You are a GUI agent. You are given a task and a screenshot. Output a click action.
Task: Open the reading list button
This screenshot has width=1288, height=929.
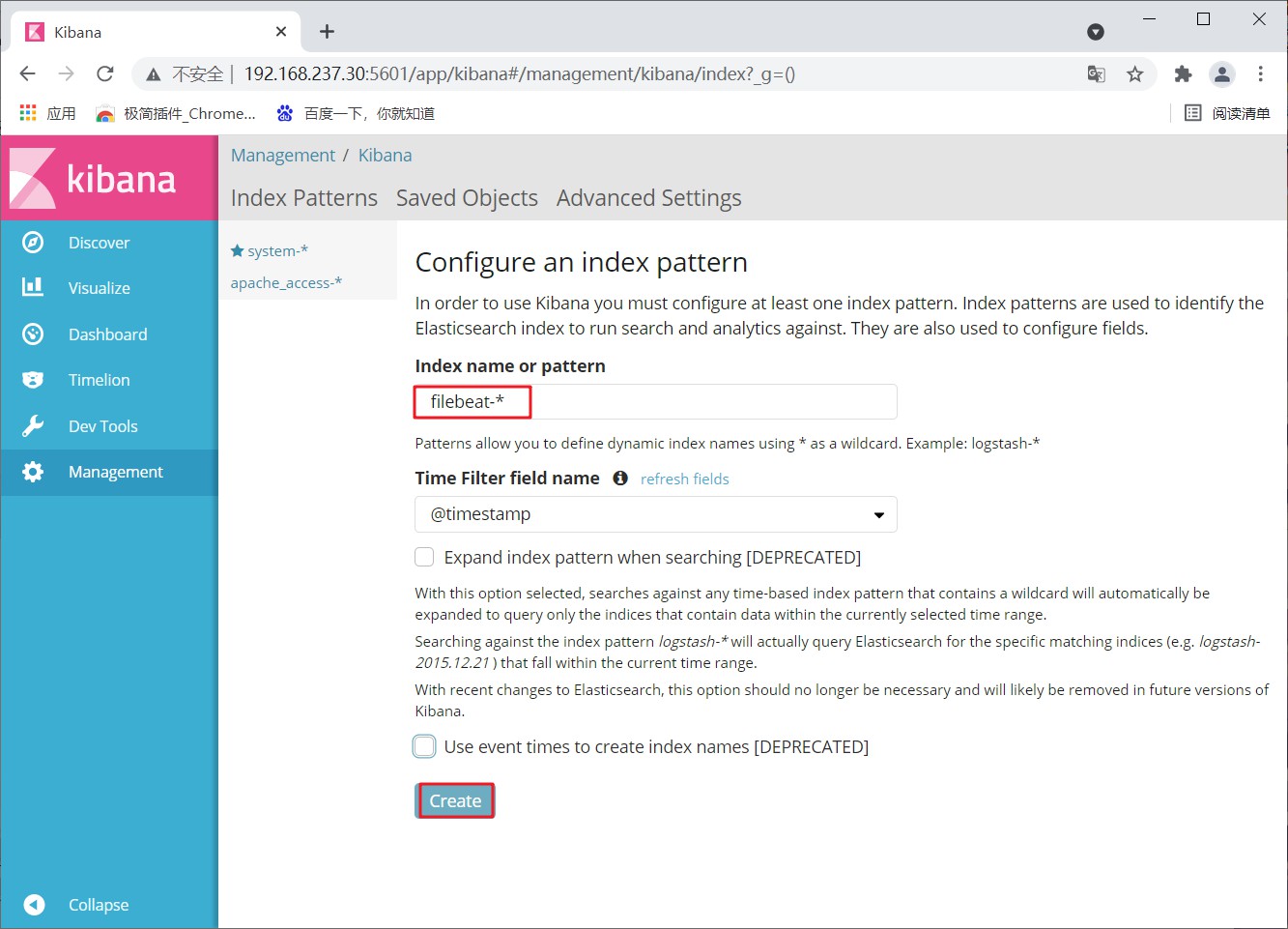(1227, 113)
